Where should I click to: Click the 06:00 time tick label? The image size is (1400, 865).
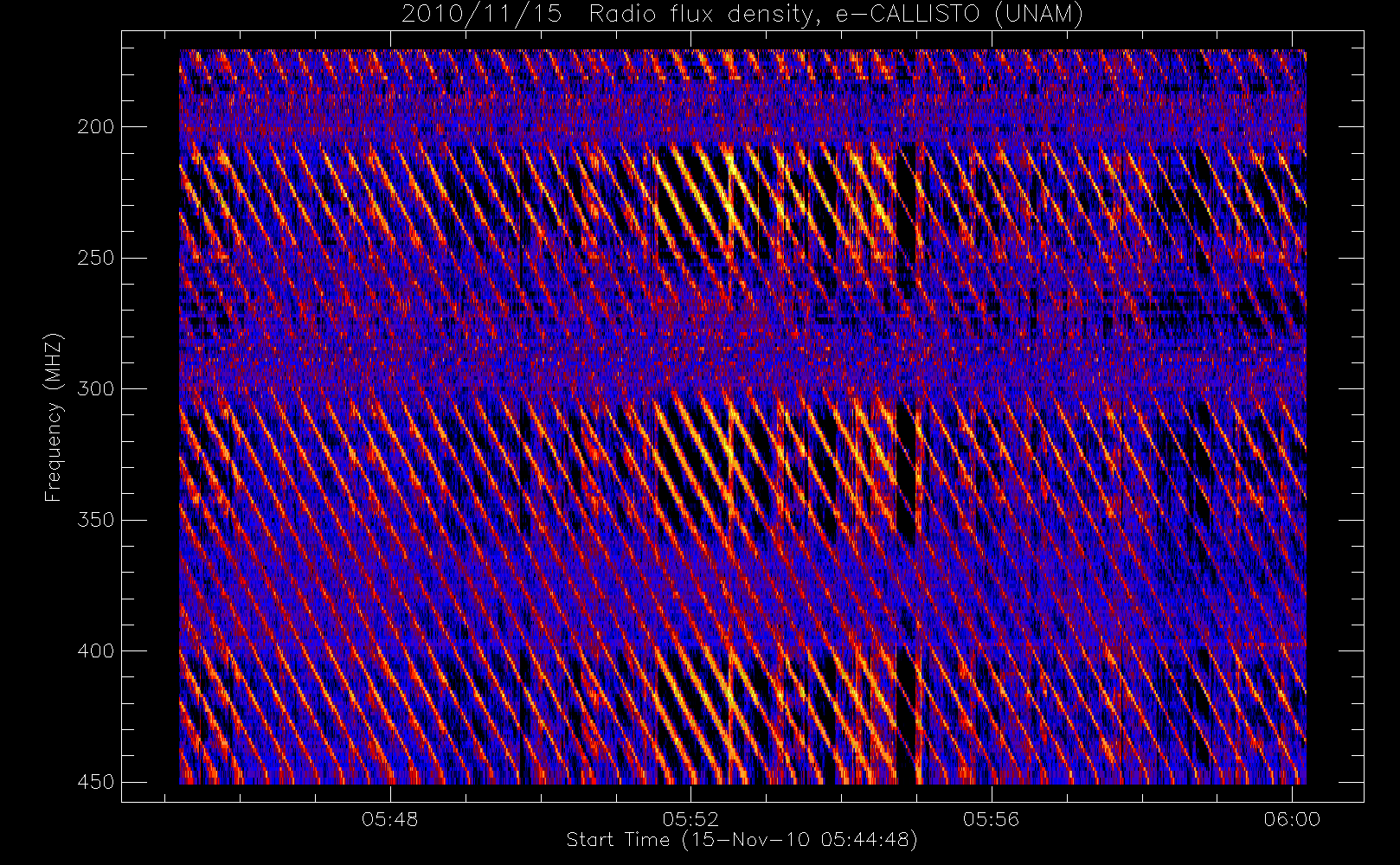click(1292, 819)
